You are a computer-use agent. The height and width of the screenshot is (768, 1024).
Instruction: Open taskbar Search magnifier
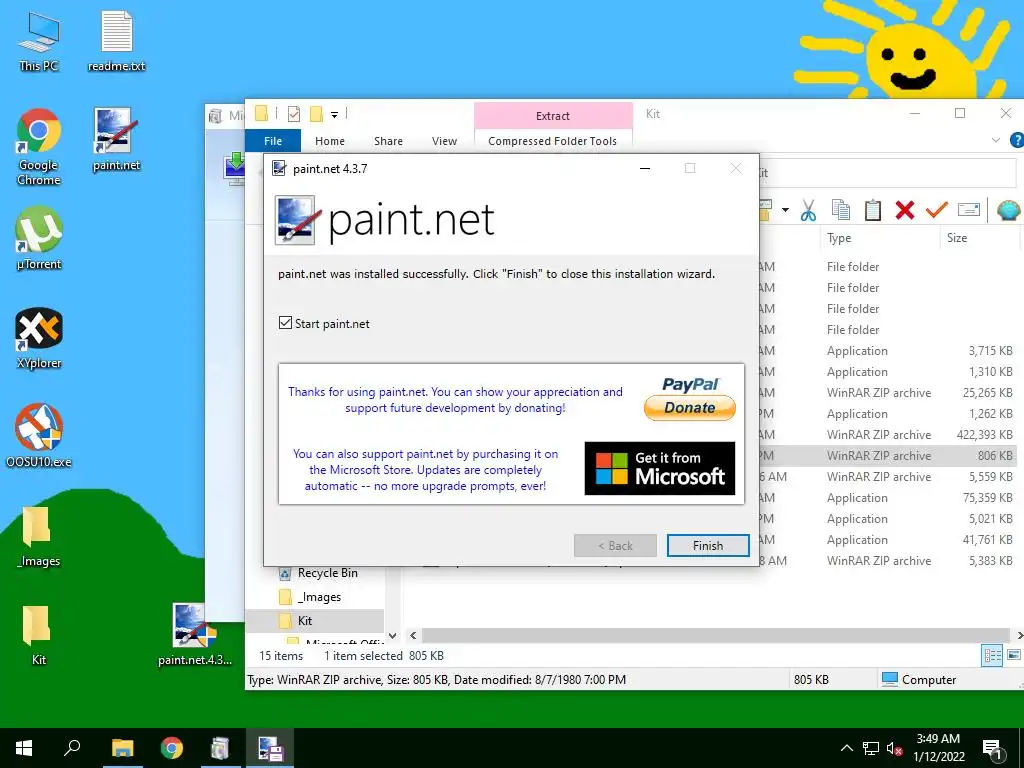point(72,748)
